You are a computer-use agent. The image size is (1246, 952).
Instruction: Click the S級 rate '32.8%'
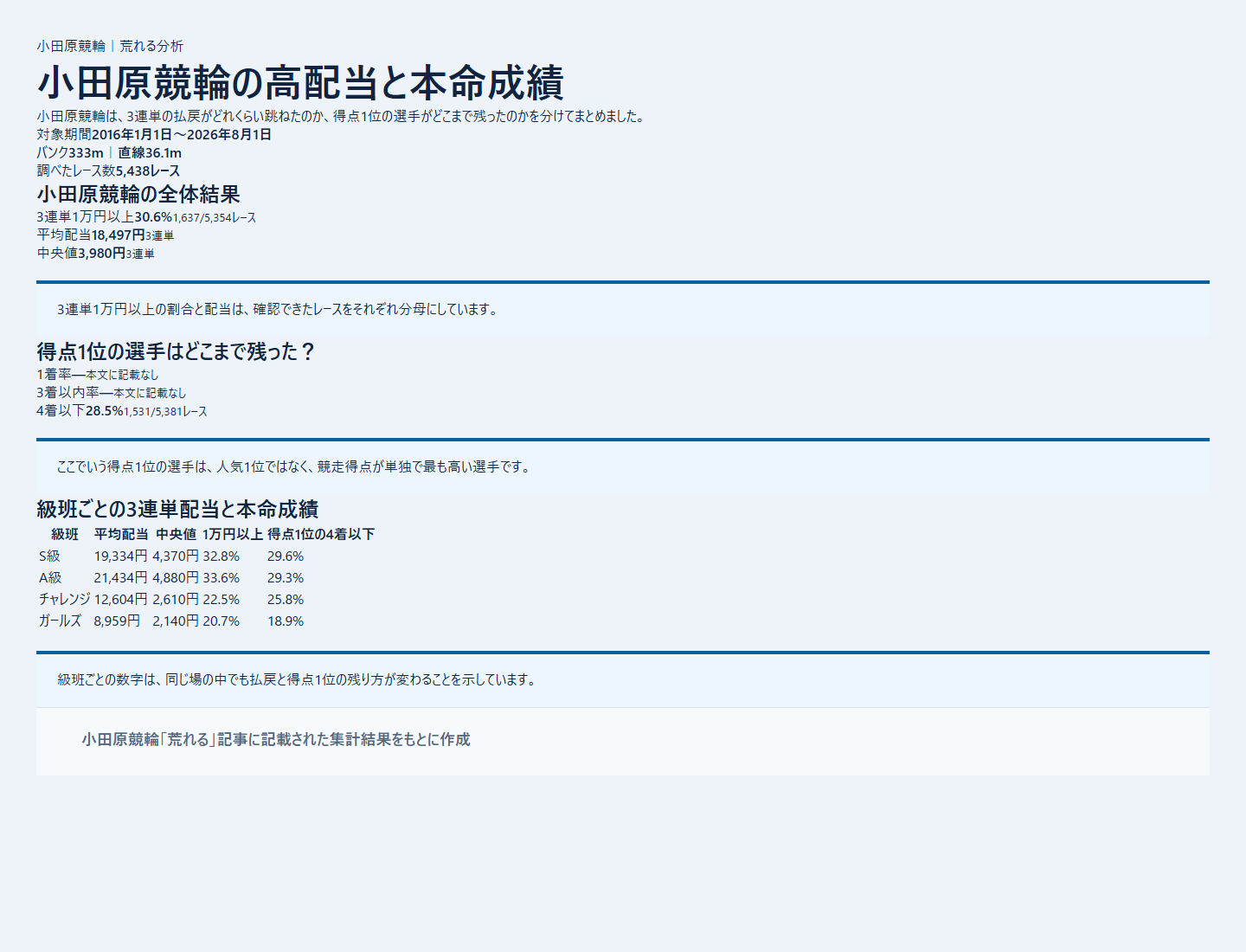(x=222, y=556)
